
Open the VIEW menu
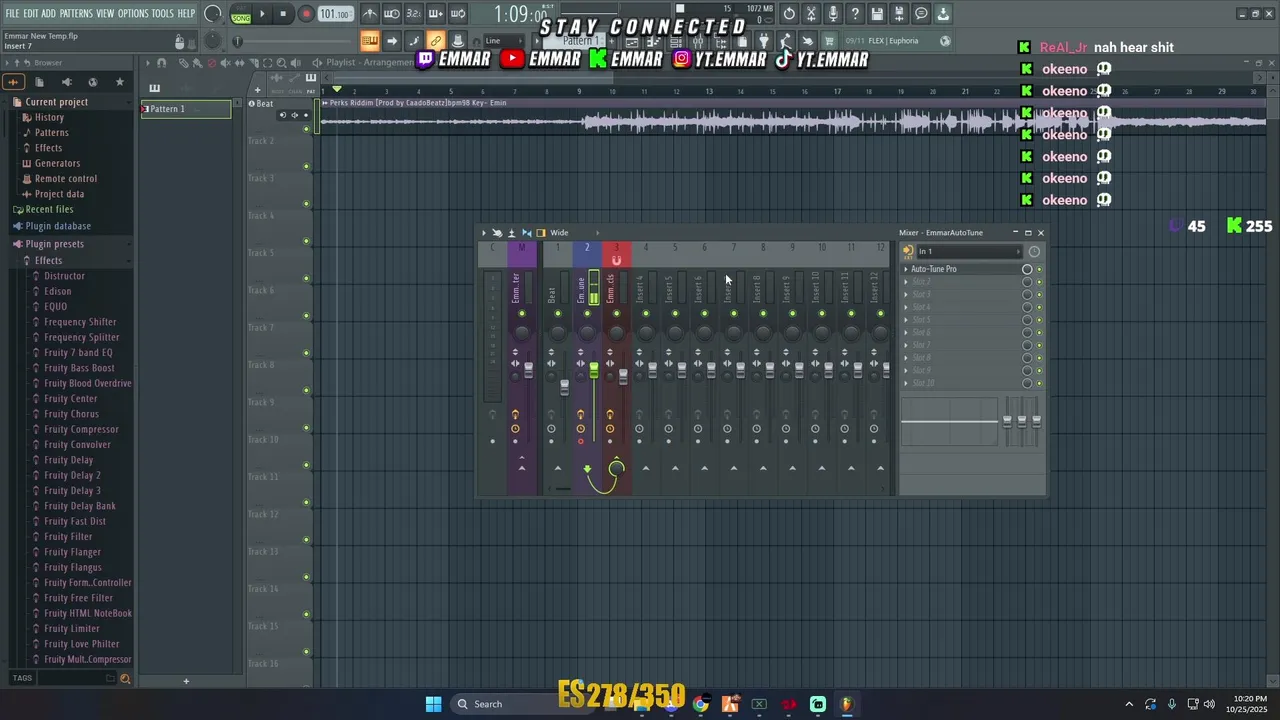(105, 13)
